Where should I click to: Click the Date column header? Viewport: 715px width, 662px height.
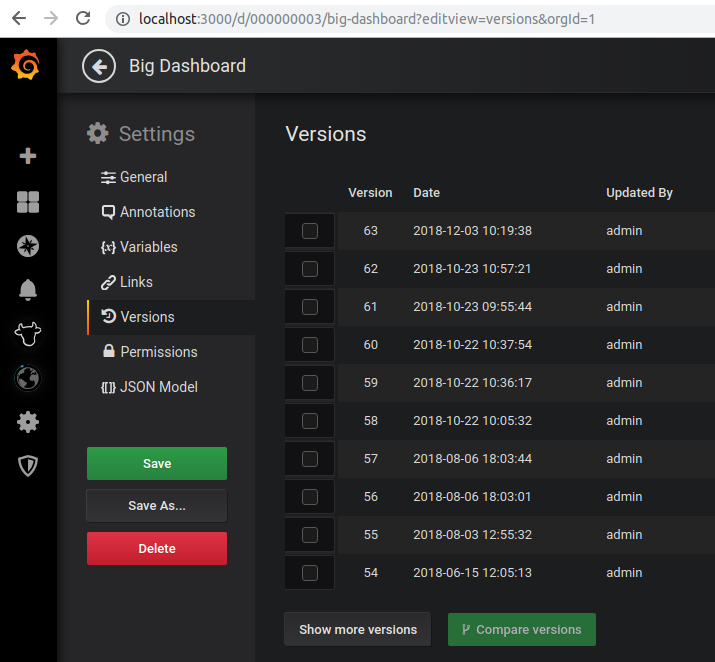[426, 193]
